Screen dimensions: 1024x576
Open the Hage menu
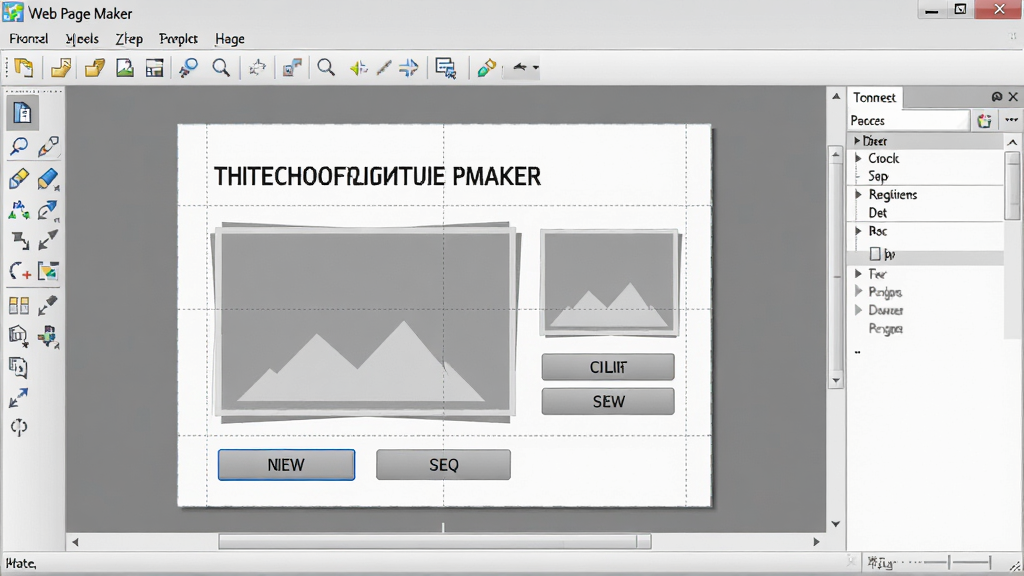pos(230,39)
